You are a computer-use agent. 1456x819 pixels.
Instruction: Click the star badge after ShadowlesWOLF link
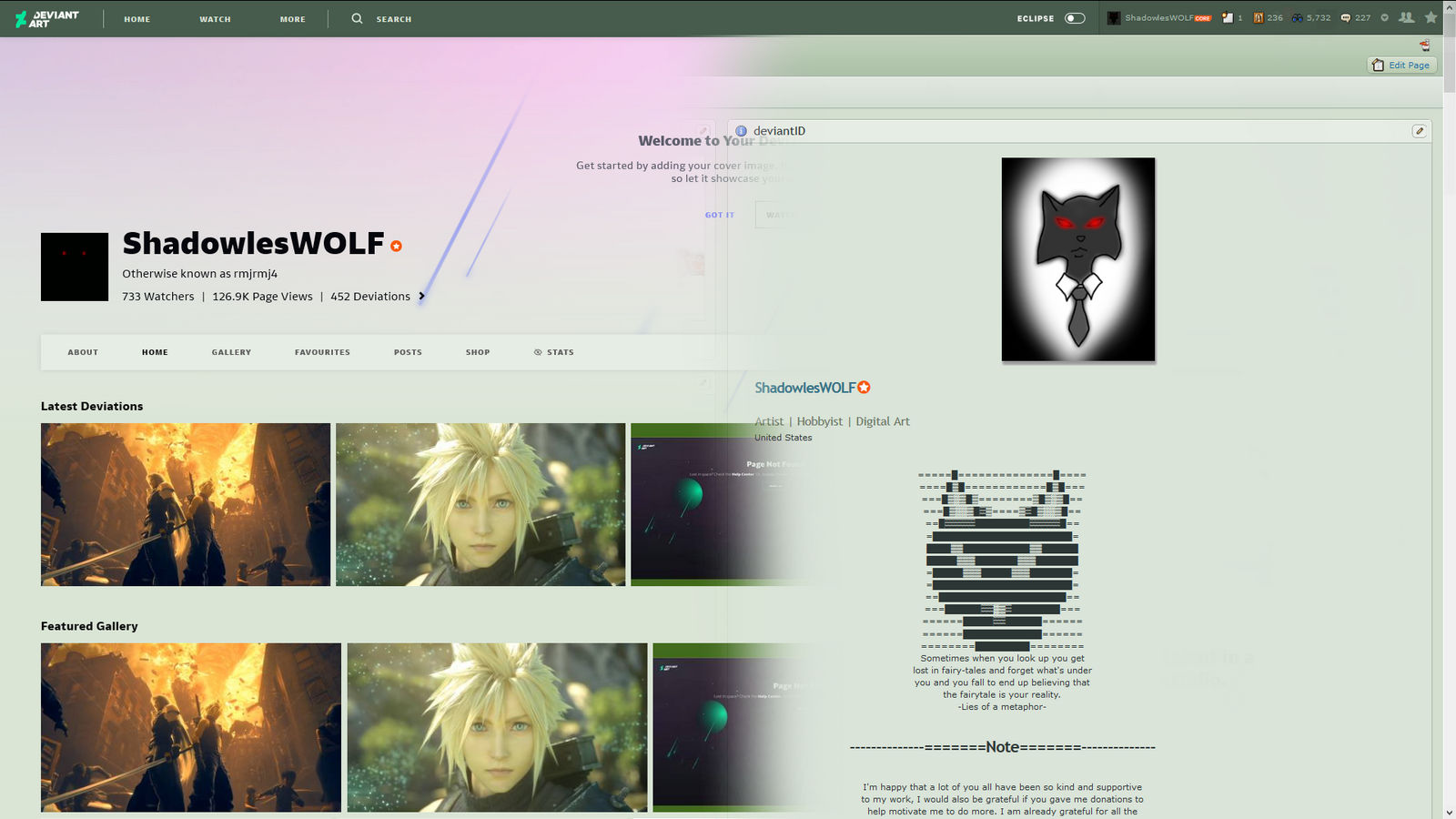pos(864,388)
